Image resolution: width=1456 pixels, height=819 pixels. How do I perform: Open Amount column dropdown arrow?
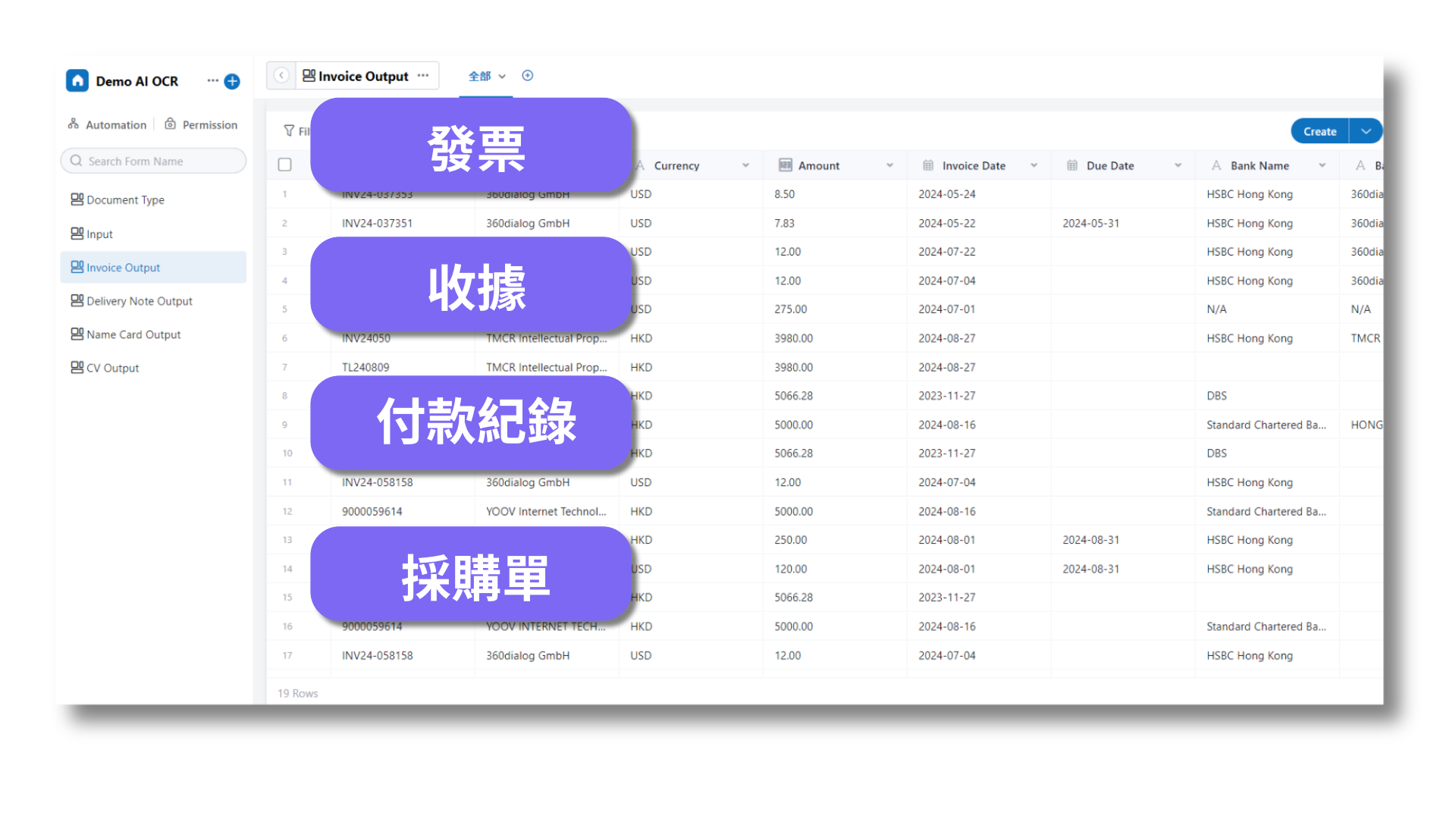click(890, 165)
